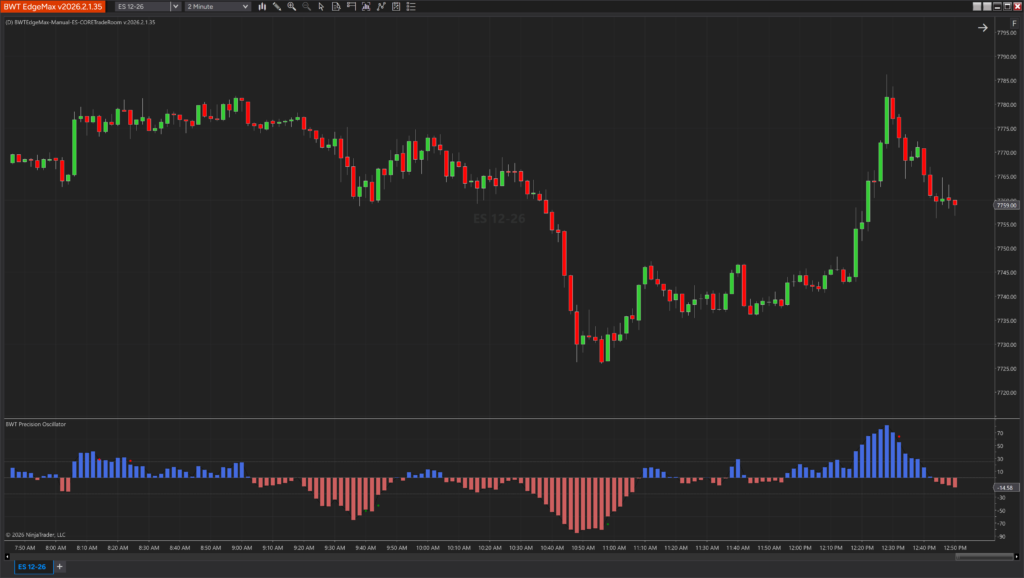Viewport: 1024px width, 578px height.
Task: Click the -14.58 oscillator value marker
Action: click(1006, 488)
